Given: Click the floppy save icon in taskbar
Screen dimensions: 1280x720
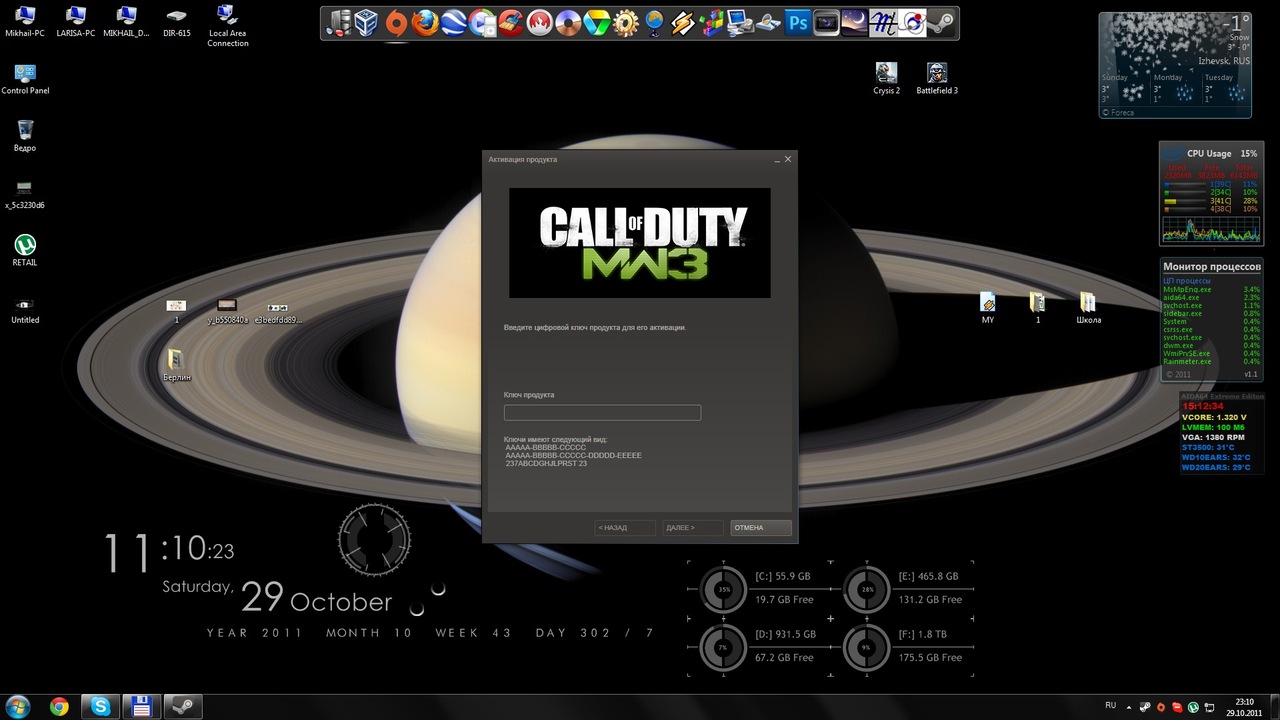Looking at the screenshot, I should click(x=141, y=706).
